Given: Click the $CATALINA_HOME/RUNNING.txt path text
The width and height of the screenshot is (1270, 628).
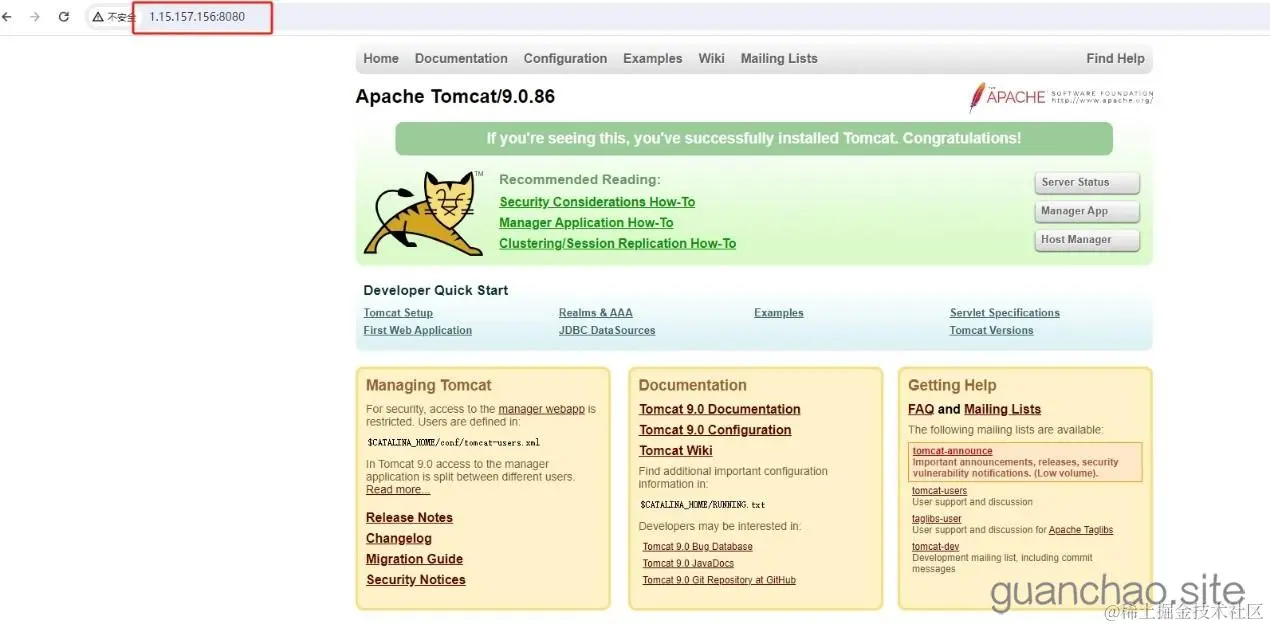Looking at the screenshot, I should 703,505.
